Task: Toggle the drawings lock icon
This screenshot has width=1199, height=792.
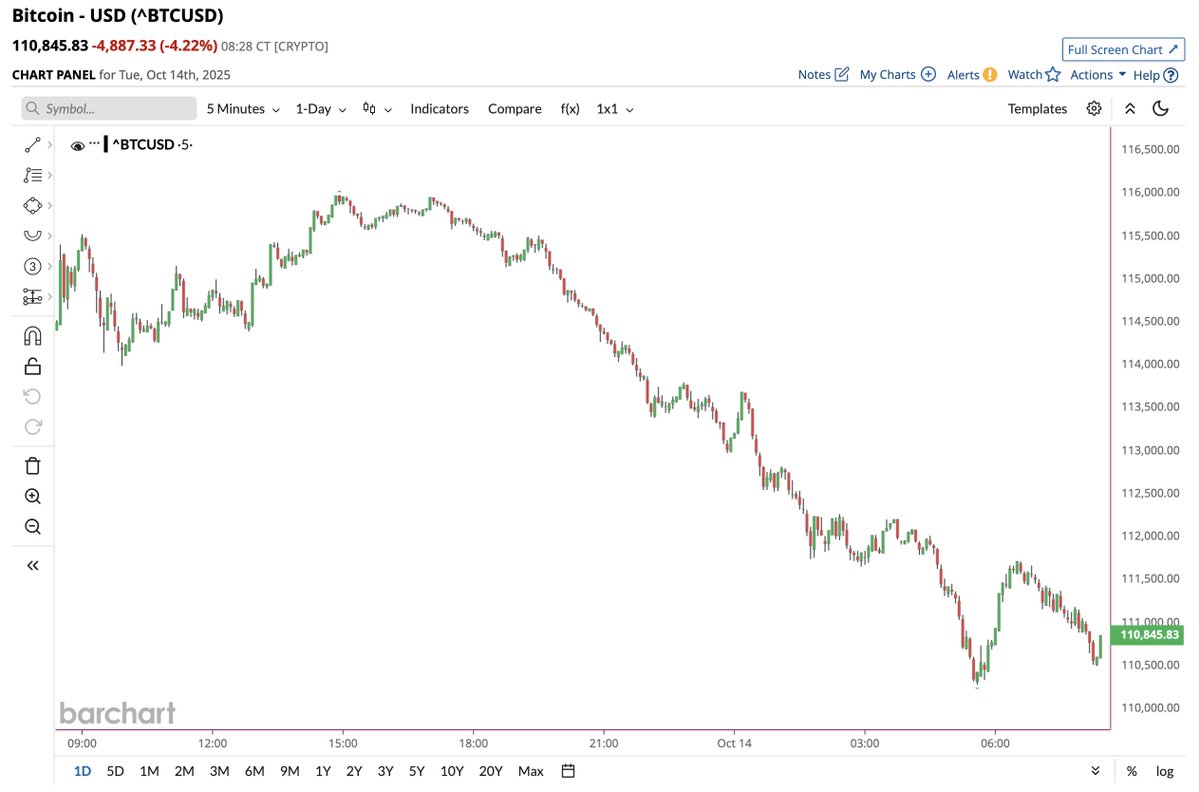Action: (32, 366)
